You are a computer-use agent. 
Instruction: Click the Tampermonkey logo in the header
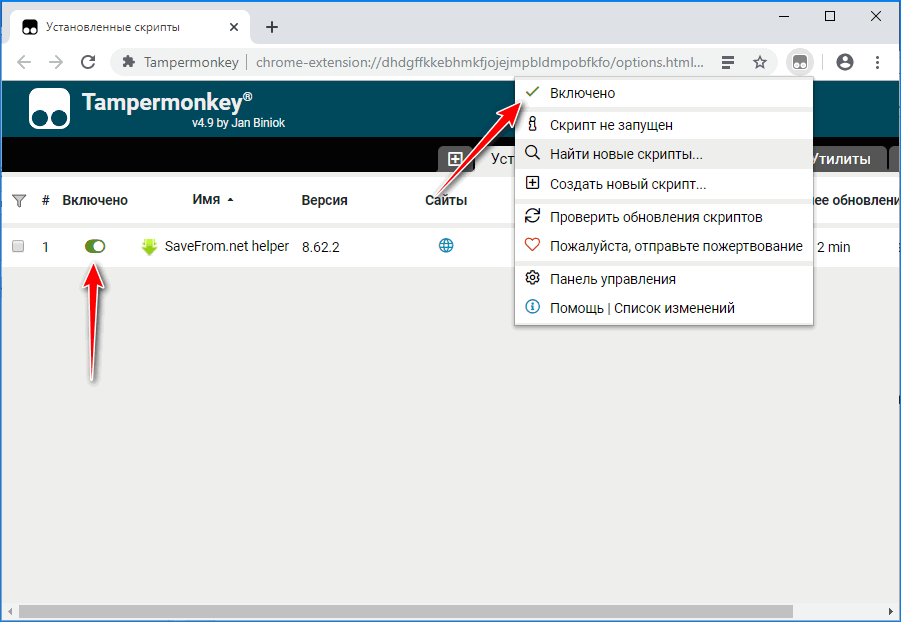[x=49, y=108]
